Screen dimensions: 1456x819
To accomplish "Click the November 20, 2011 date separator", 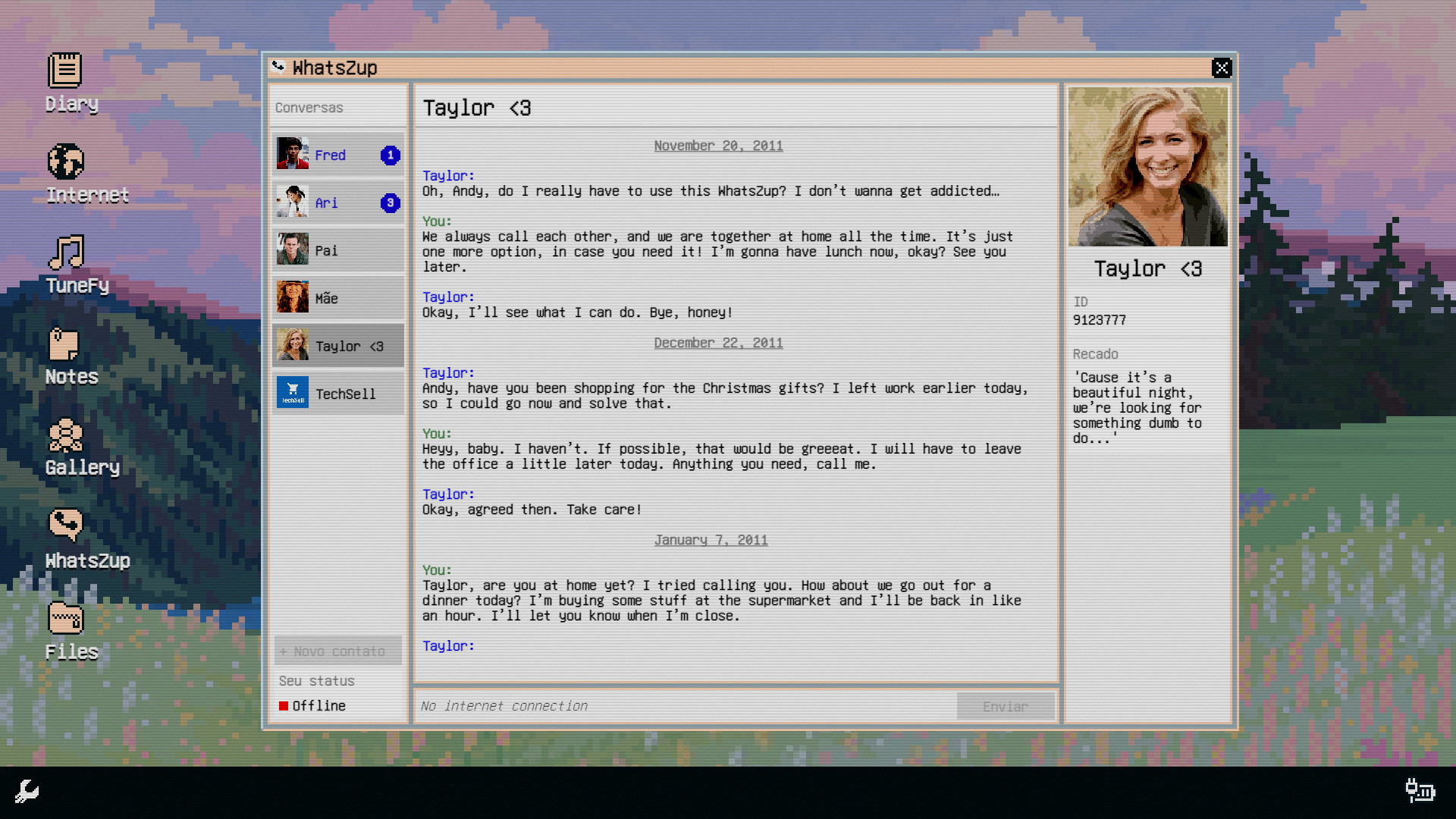I will click(718, 146).
